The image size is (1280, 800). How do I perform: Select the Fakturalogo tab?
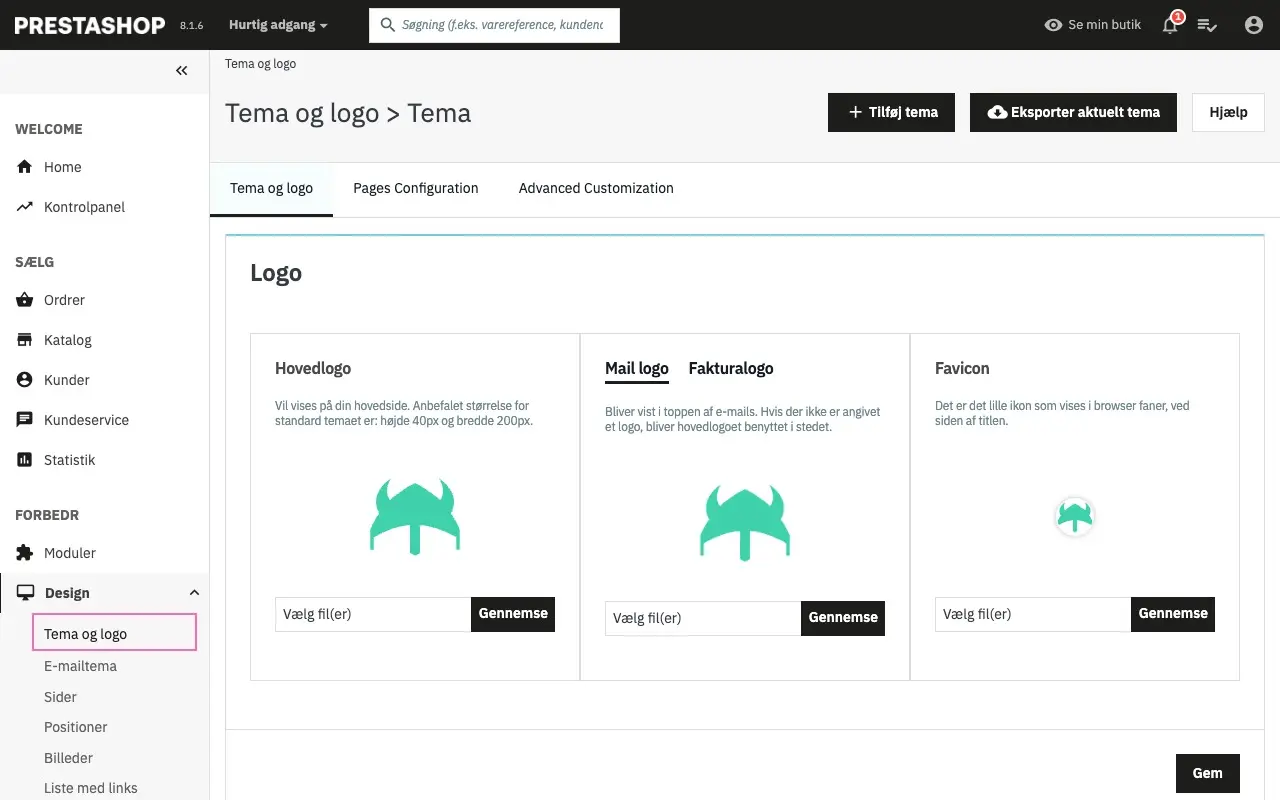[x=730, y=368]
